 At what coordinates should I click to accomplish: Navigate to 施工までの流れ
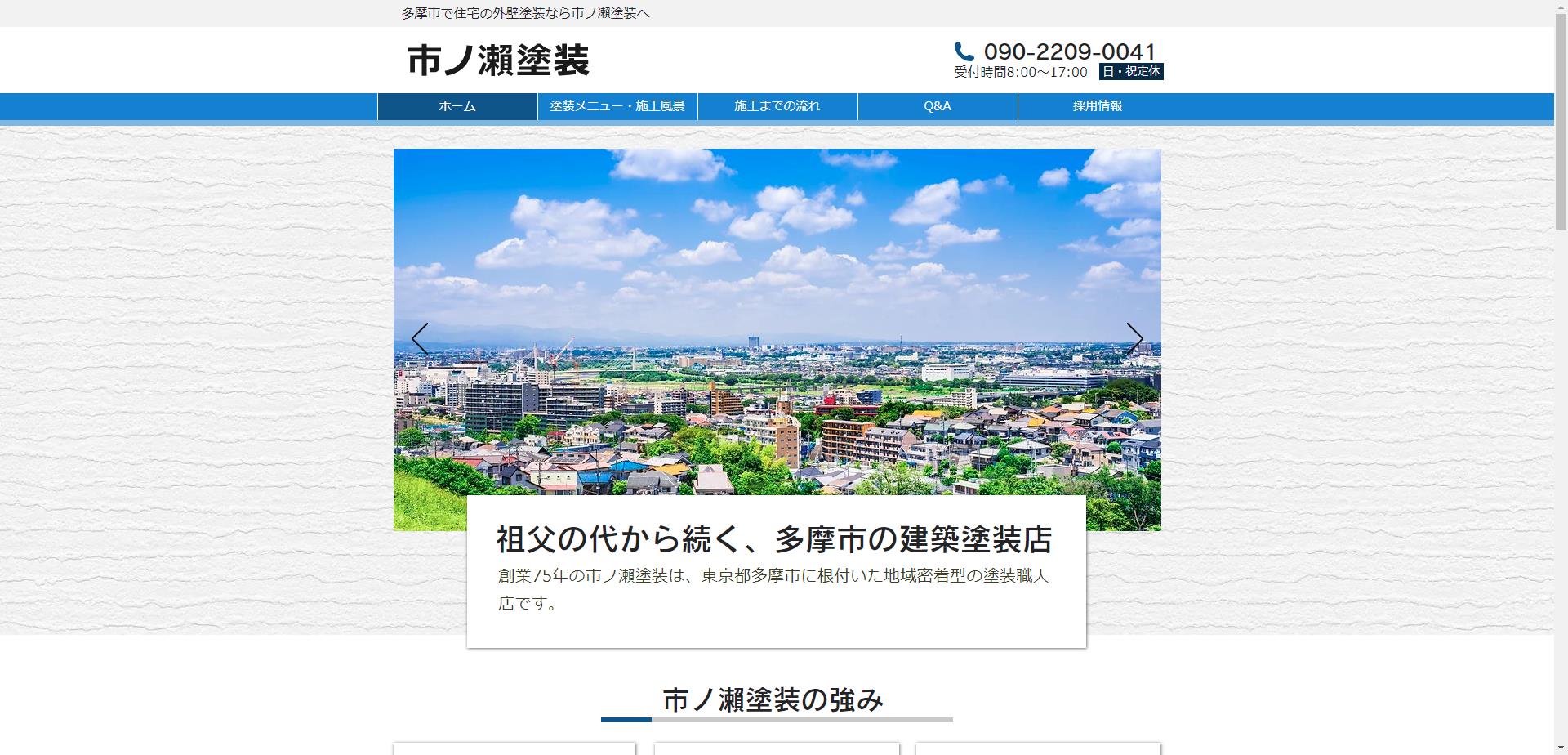[777, 105]
